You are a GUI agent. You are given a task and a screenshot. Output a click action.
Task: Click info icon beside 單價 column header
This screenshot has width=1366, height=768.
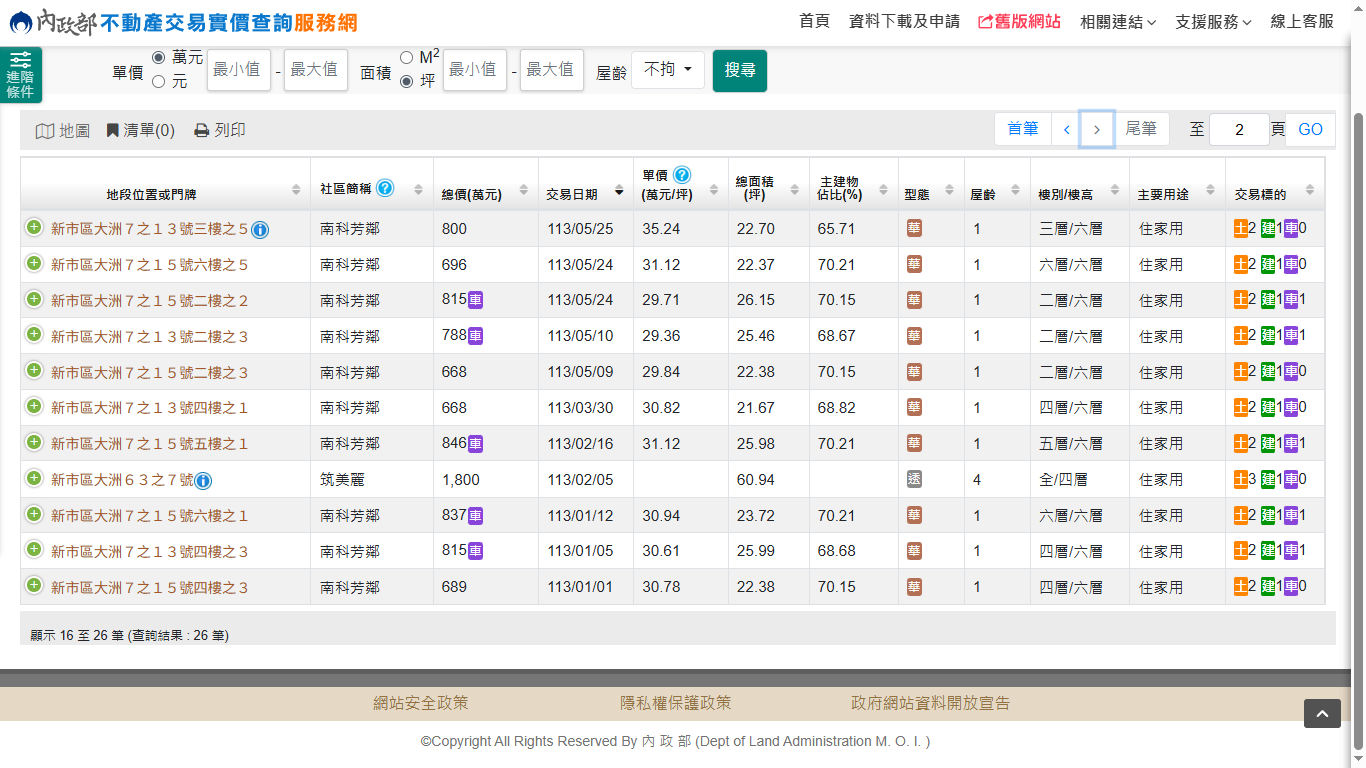pos(682,175)
